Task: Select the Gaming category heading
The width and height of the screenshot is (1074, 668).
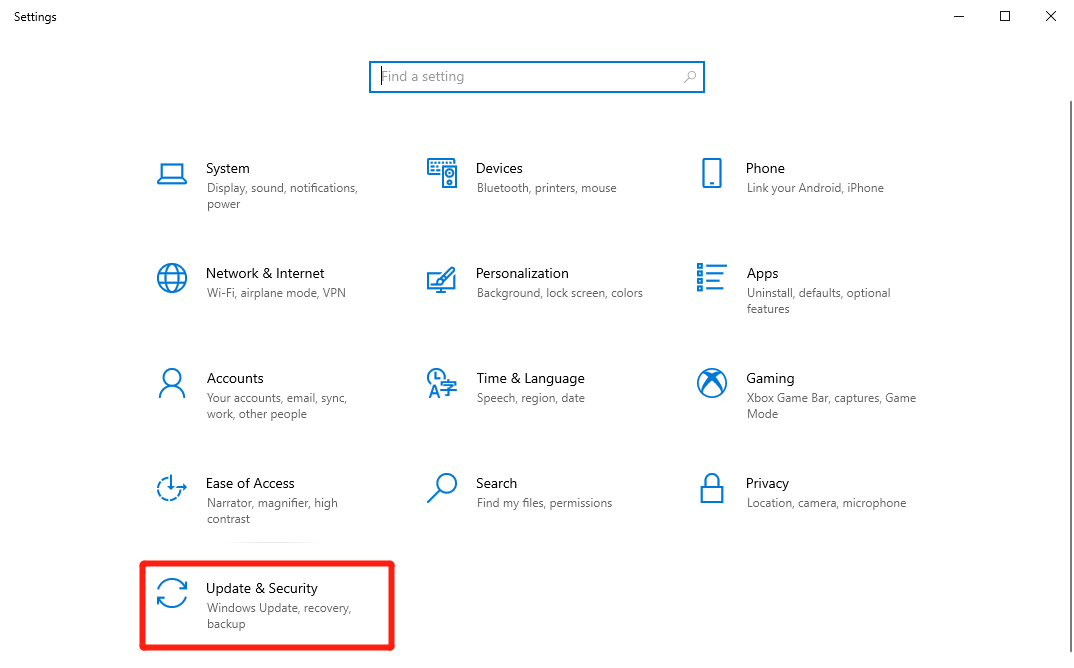Action: tap(770, 378)
